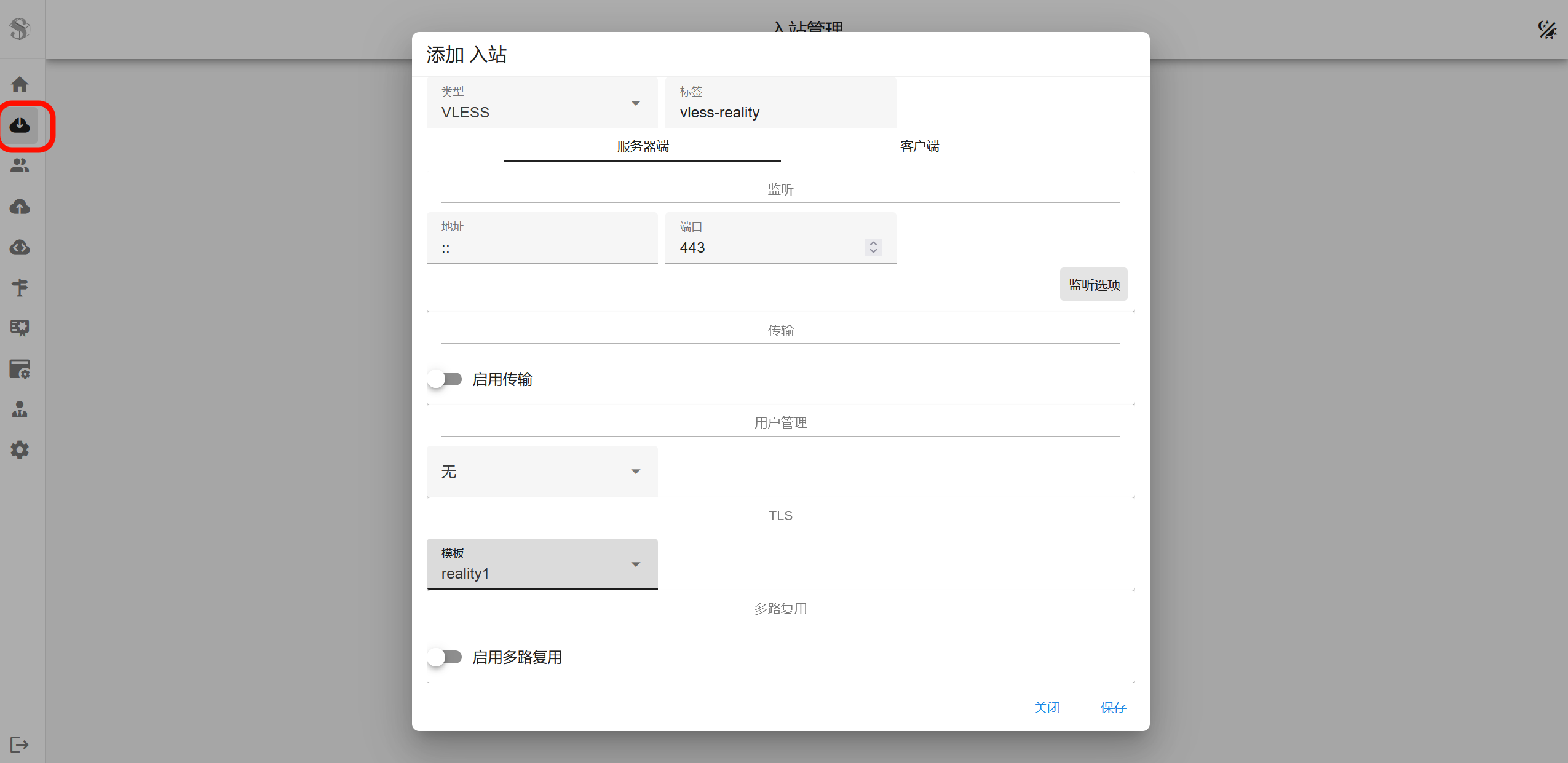Expand the 用户管理 dropdown showing 无
This screenshot has width=1568, height=763.
tap(541, 472)
